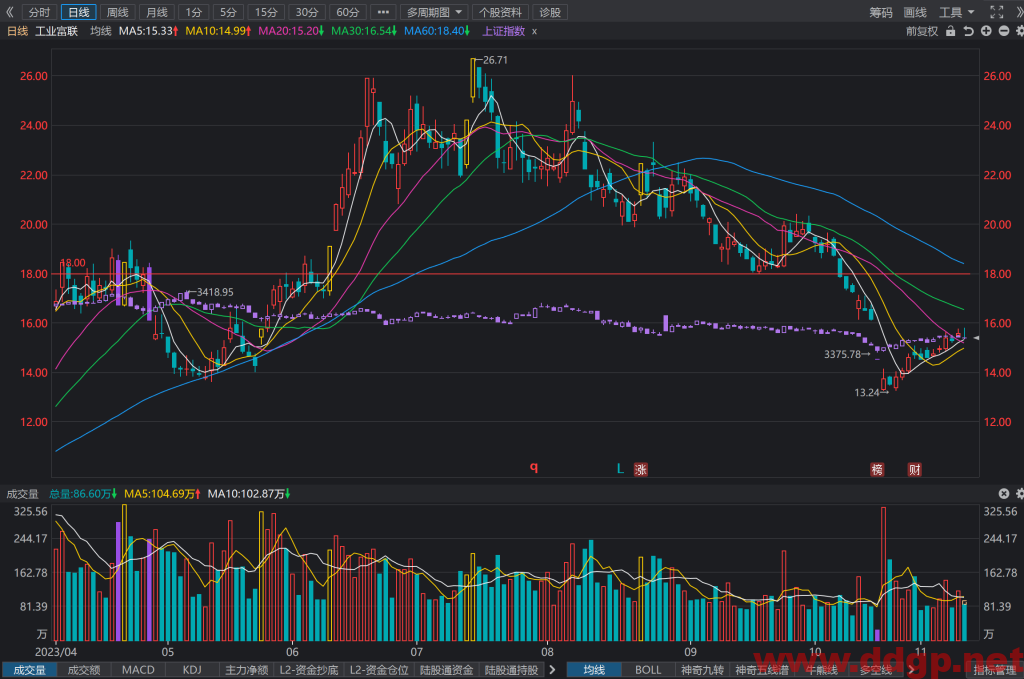The height and width of the screenshot is (679, 1024).
Task: Open 诊股 stock diagnosis
Action: coord(550,12)
